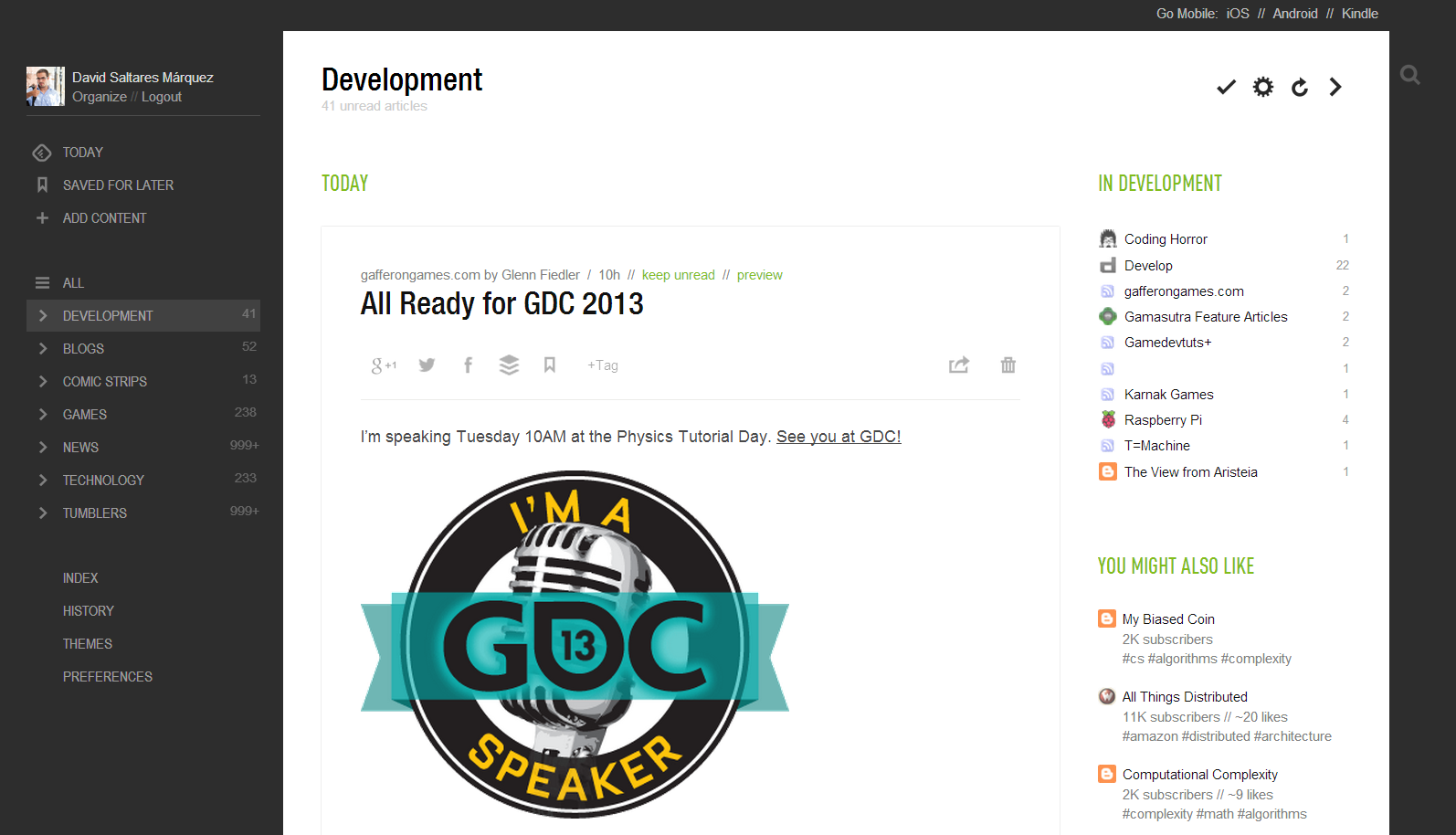Open the Computational Complexity suggestion
The image size is (1456, 835).
[x=1200, y=775]
